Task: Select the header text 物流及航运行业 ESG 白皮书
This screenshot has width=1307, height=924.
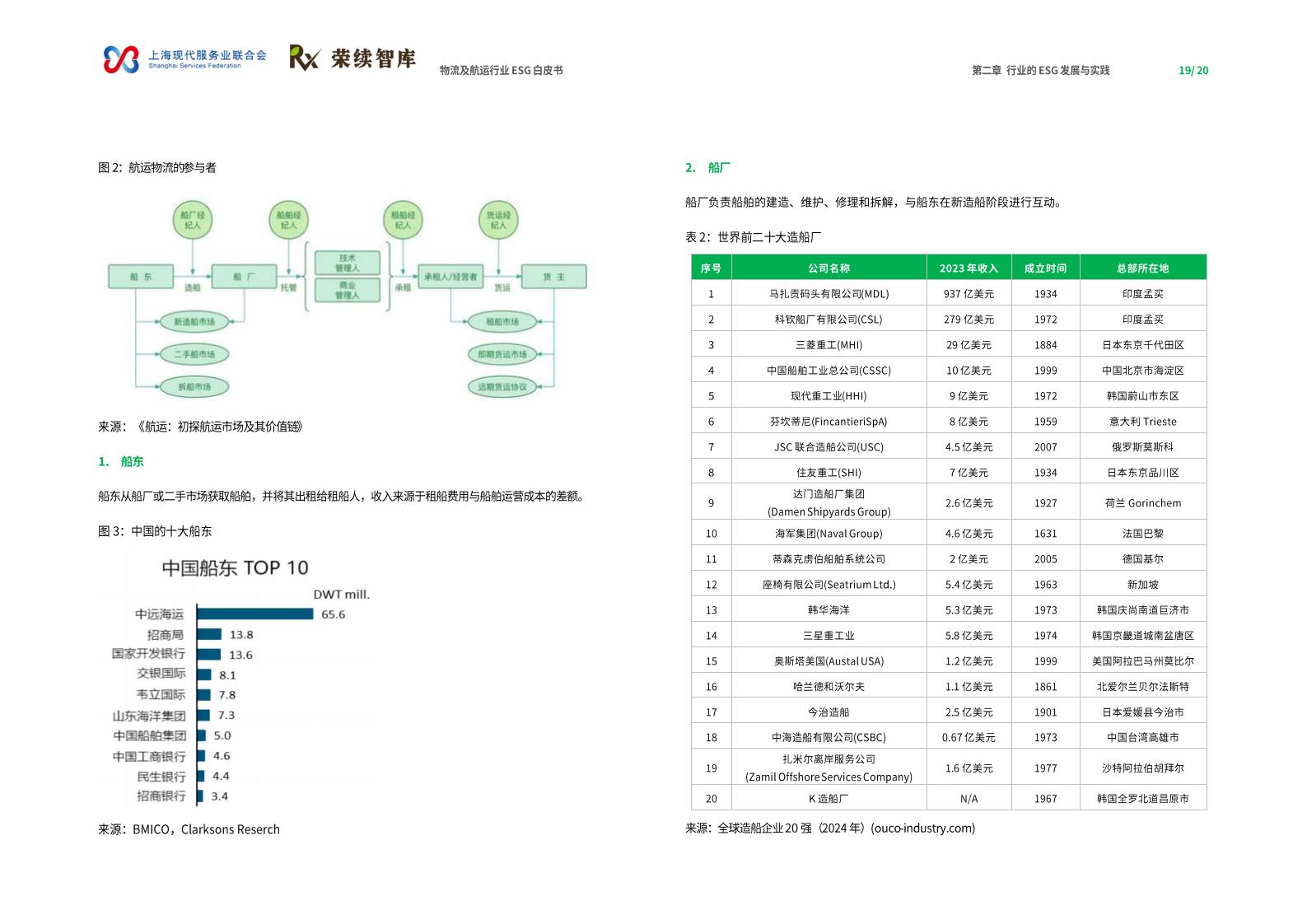Action: [x=501, y=71]
